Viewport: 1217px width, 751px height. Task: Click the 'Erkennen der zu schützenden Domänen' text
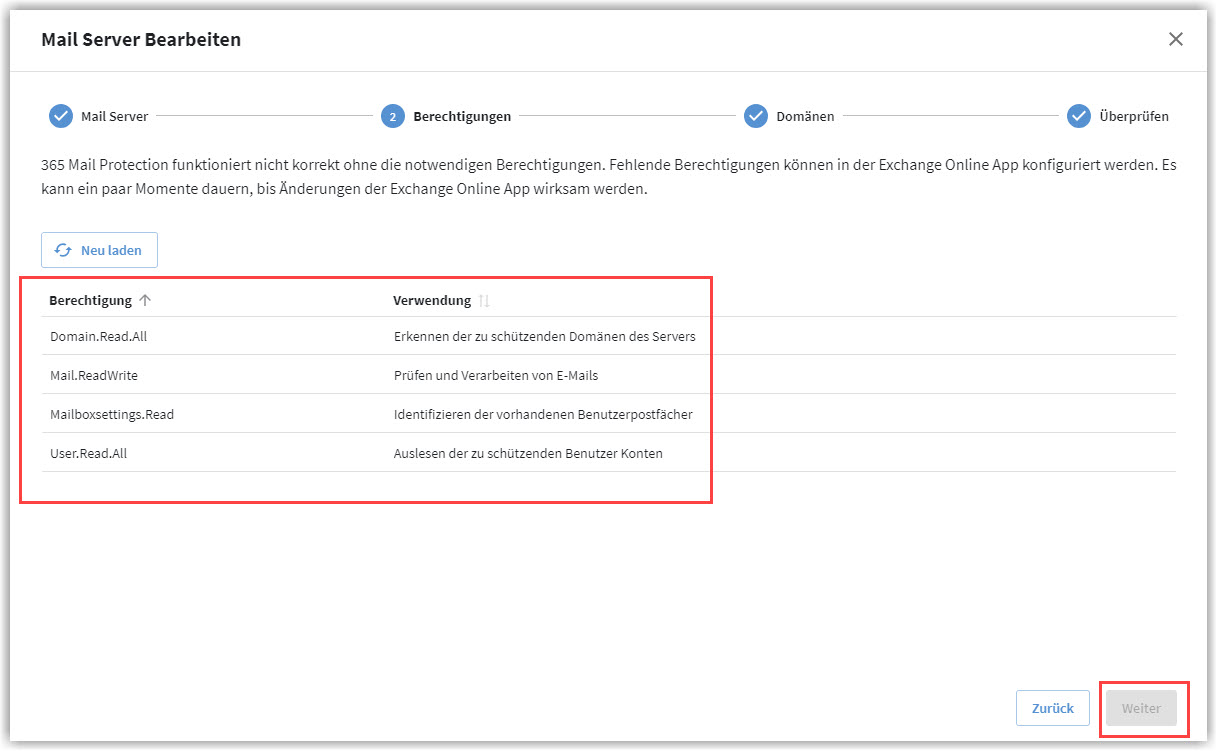[544, 336]
